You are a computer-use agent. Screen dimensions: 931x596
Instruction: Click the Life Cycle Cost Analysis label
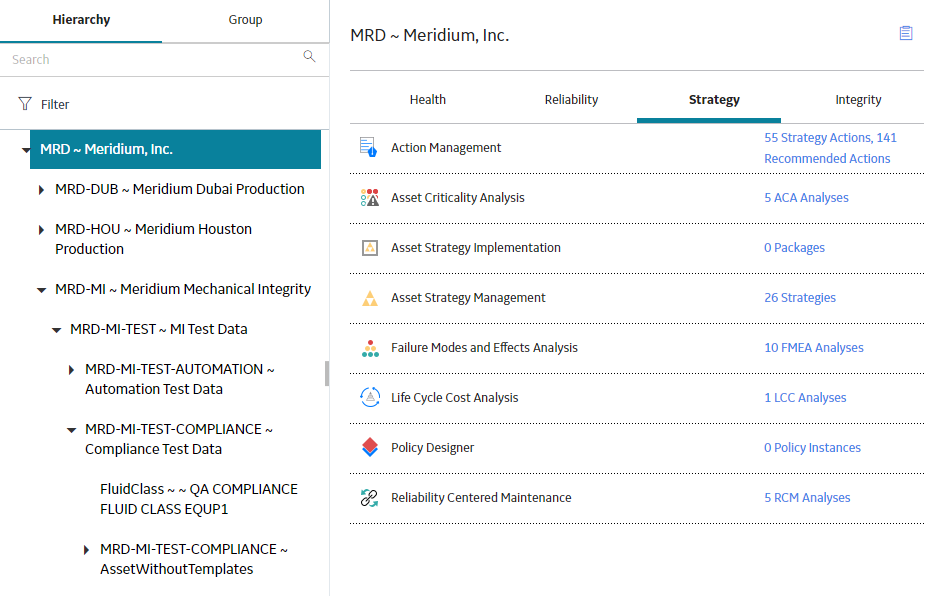(x=454, y=397)
